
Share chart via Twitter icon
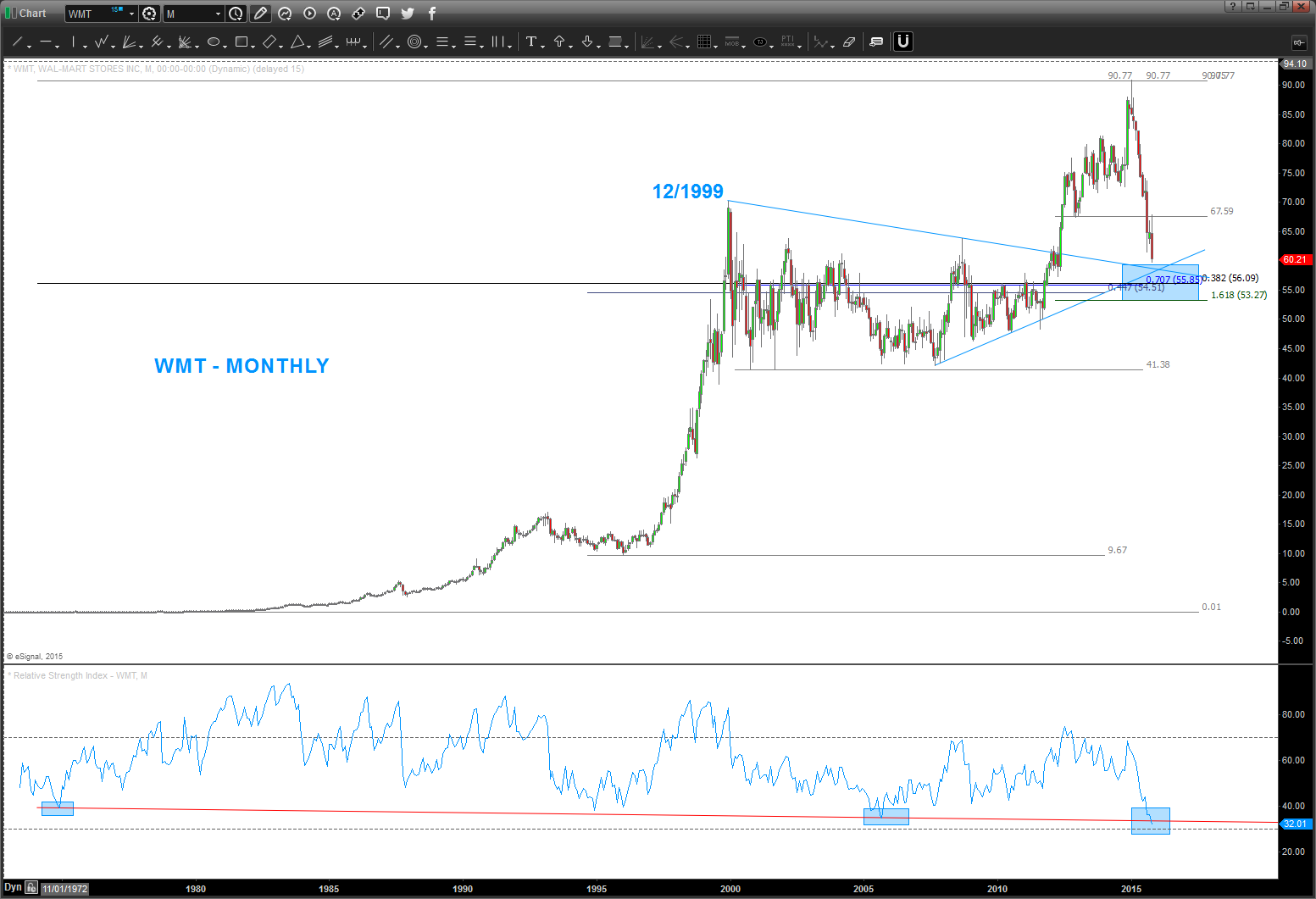[x=408, y=14]
